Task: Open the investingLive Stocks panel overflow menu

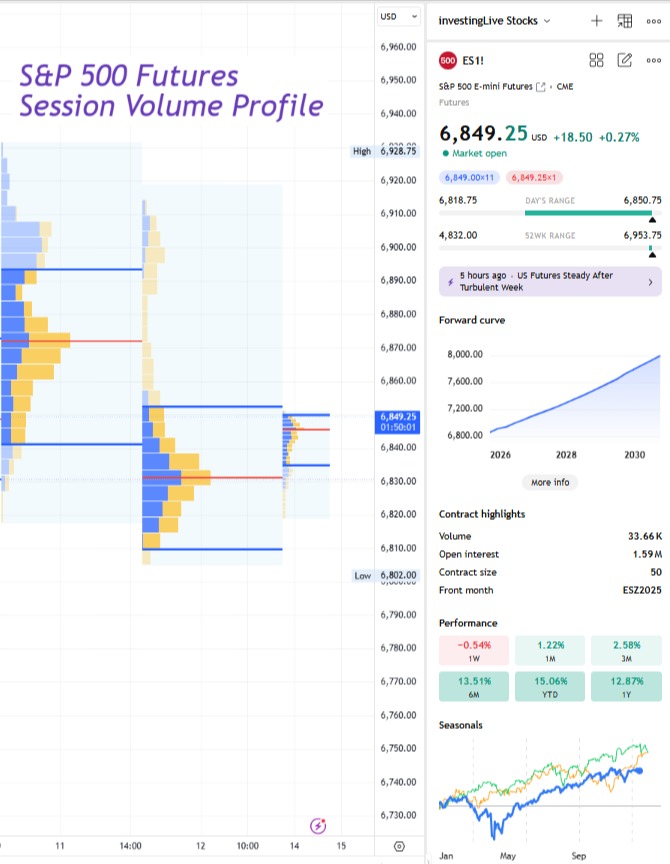Action: (653, 21)
